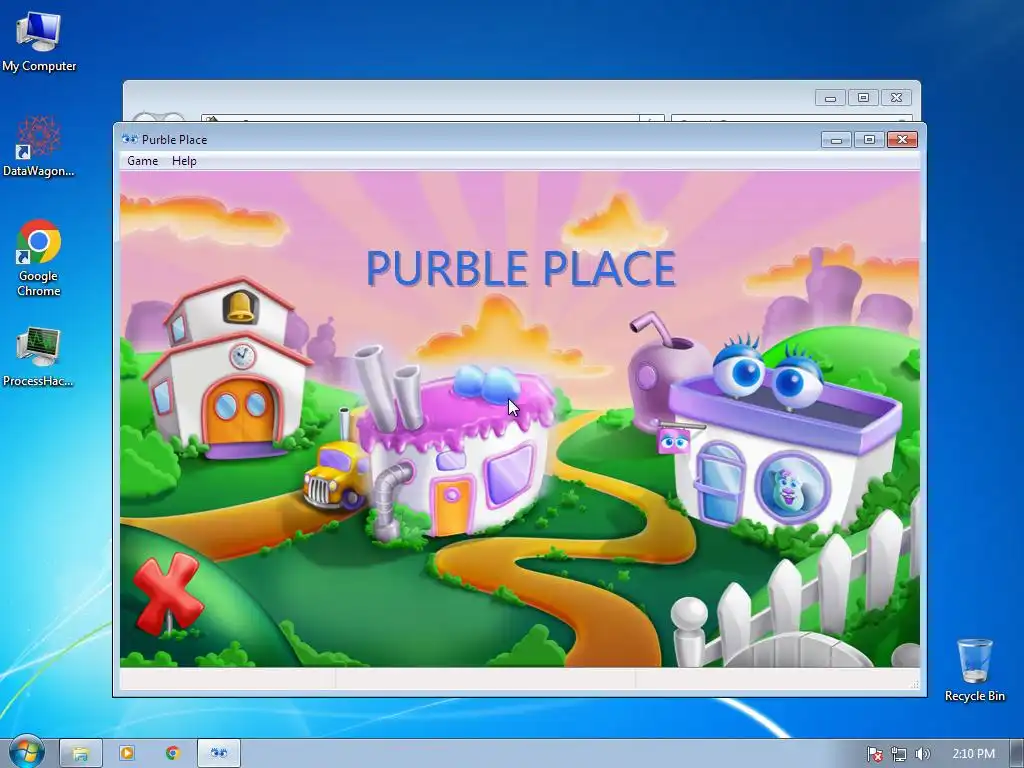1024x768 pixels.
Task: Click the pink Purble sign on shop
Action: pyautogui.click(x=673, y=441)
